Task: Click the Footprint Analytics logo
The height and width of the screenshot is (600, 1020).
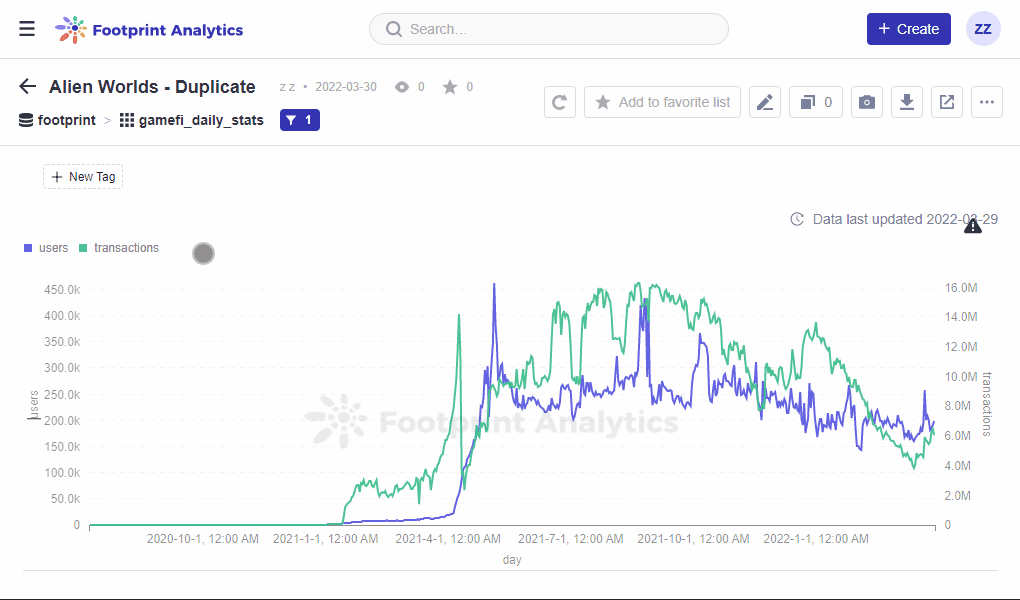Action: (149, 29)
